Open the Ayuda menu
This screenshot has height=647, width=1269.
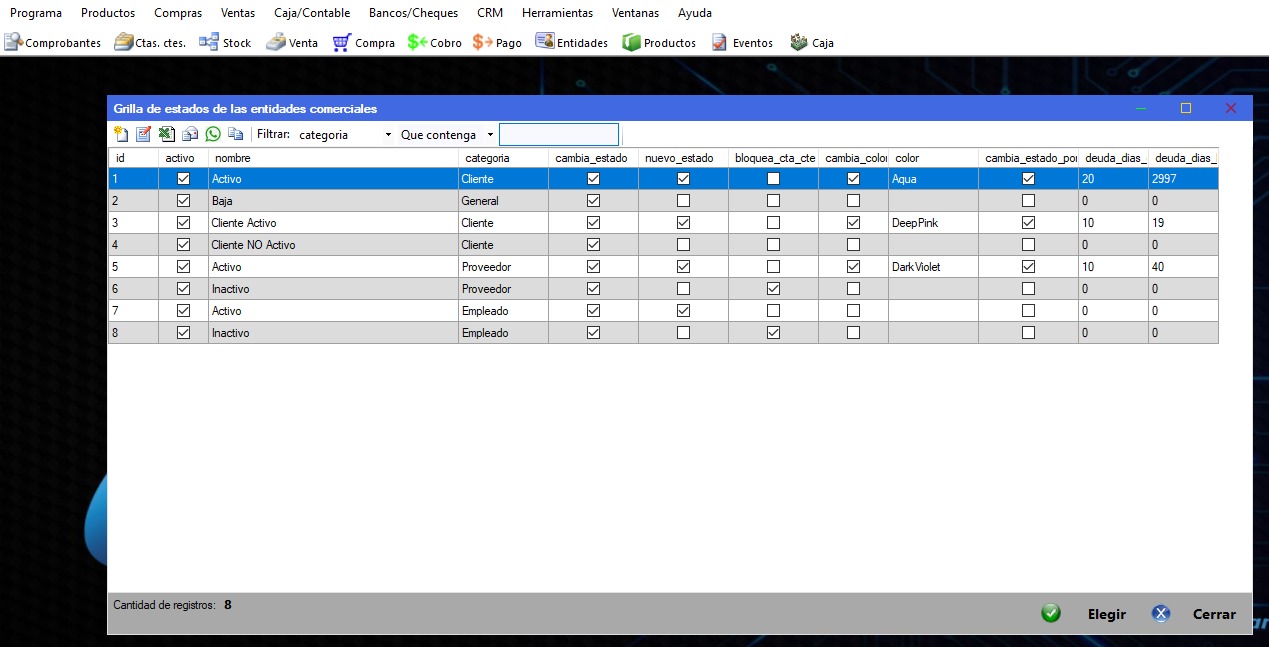(695, 13)
